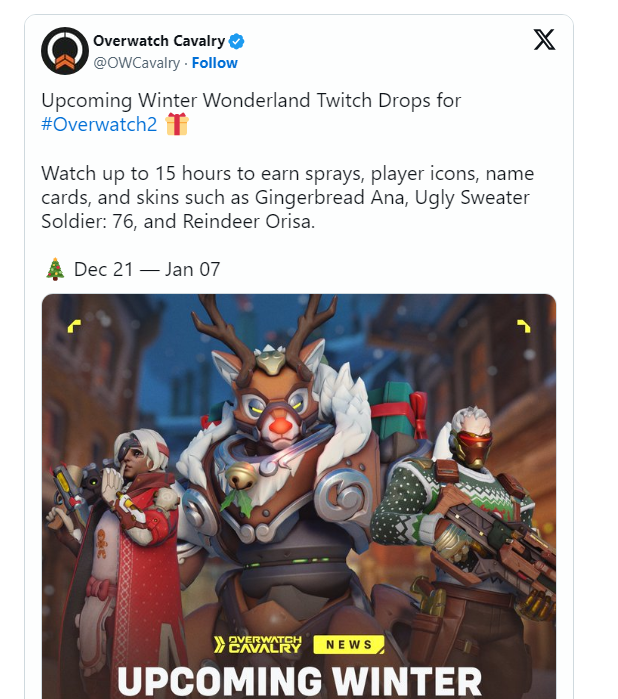Click the 'Watch up to 15 hours' paragraph

(288, 197)
